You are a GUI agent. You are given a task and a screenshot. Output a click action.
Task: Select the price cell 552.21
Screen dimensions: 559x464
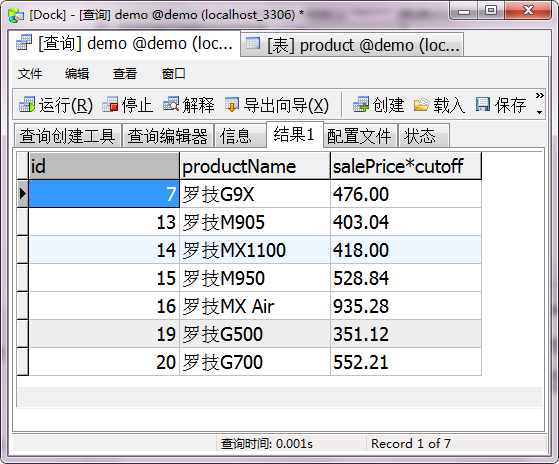406,362
